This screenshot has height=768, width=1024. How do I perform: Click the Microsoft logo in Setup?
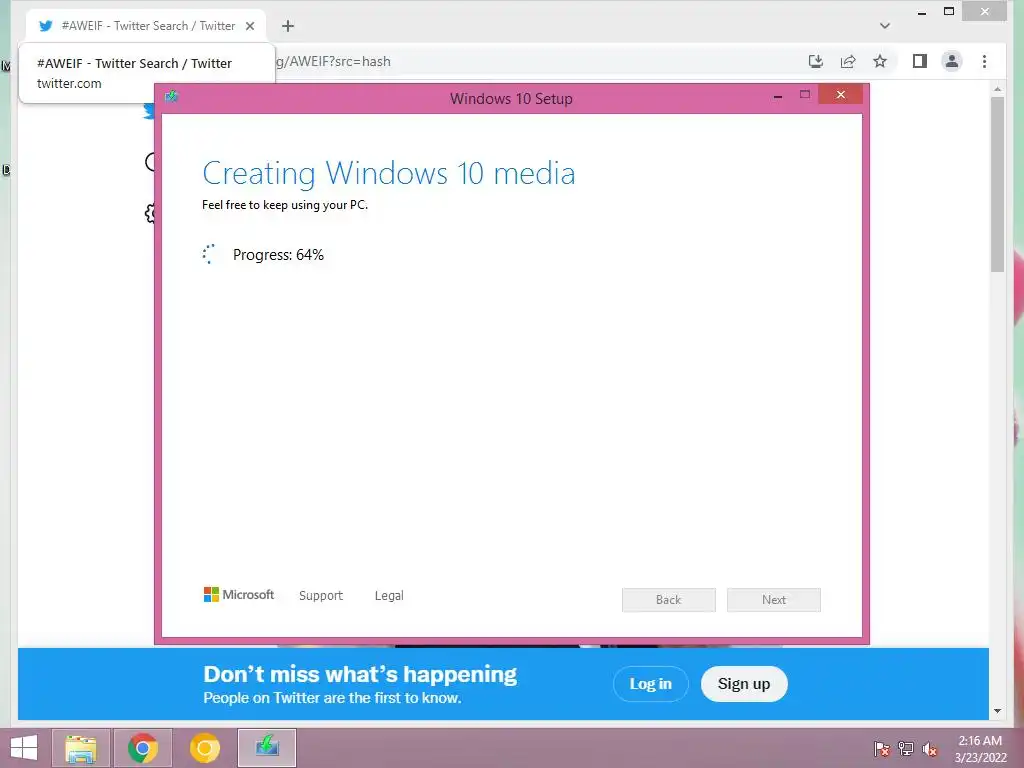[239, 595]
